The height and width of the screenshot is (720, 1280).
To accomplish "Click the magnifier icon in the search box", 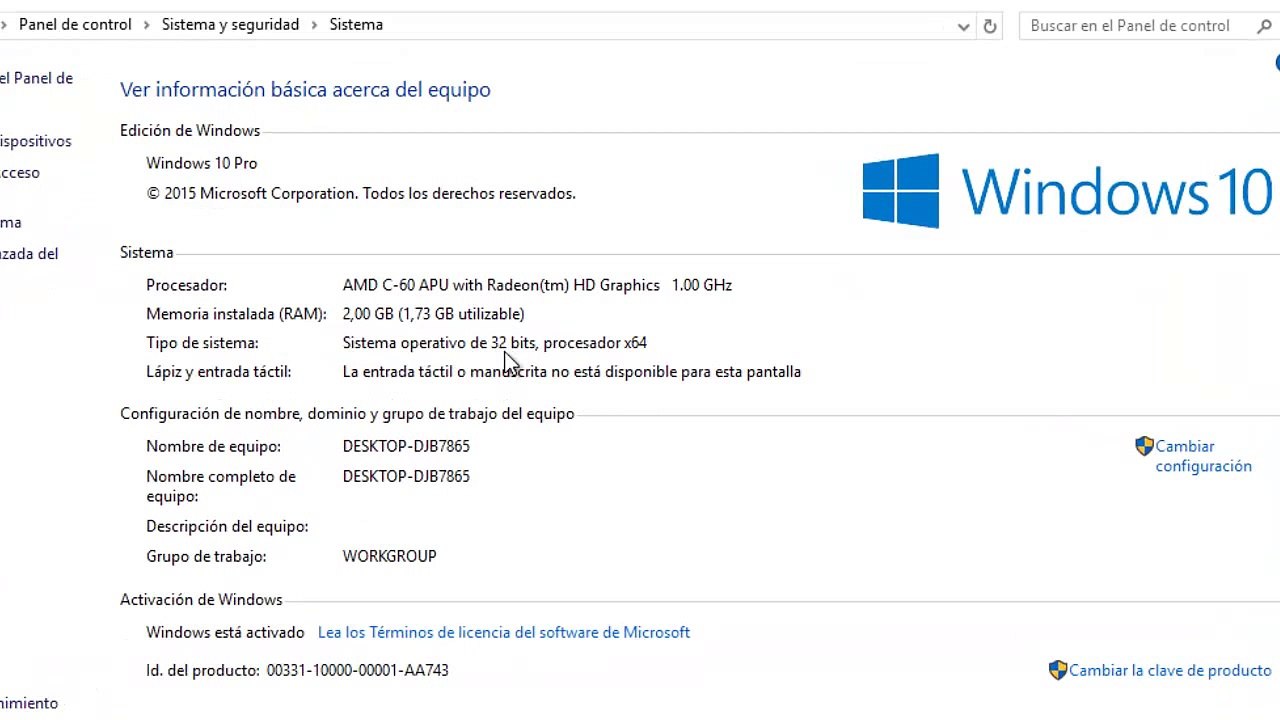I will pos(1264,26).
